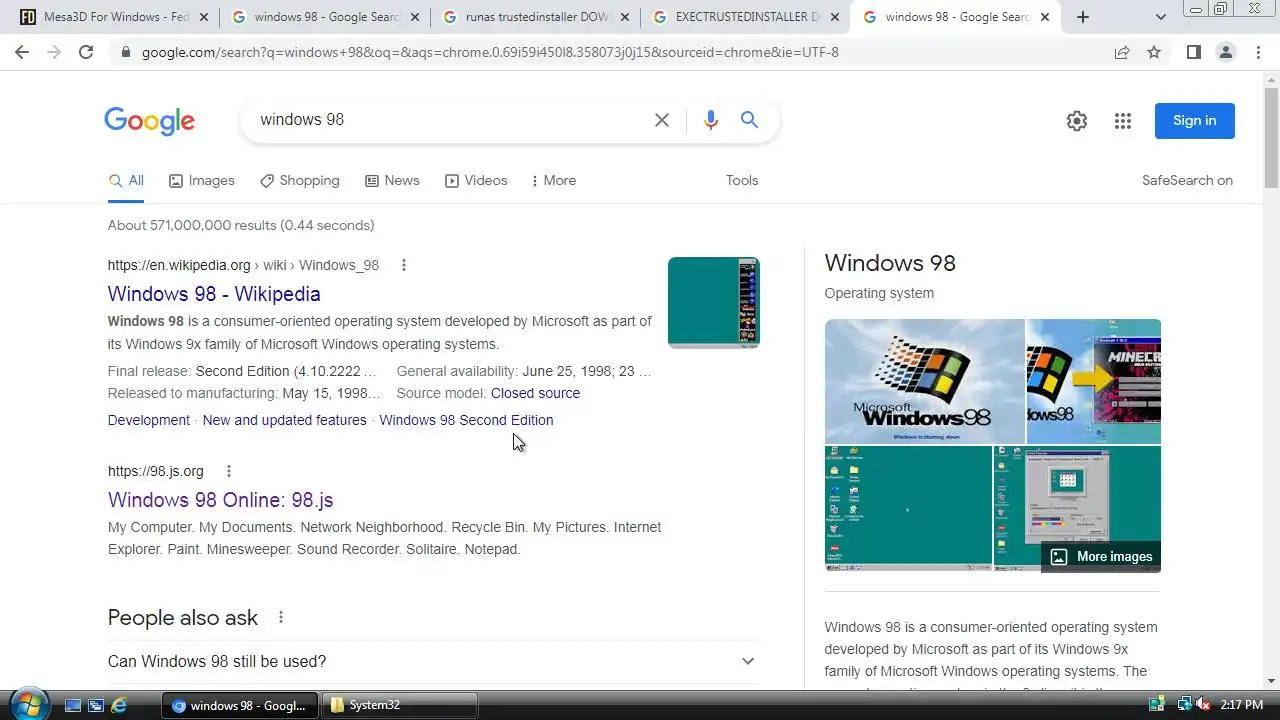The height and width of the screenshot is (720, 1280).
Task: Click the Windows Start orb
Action: click(x=27, y=703)
